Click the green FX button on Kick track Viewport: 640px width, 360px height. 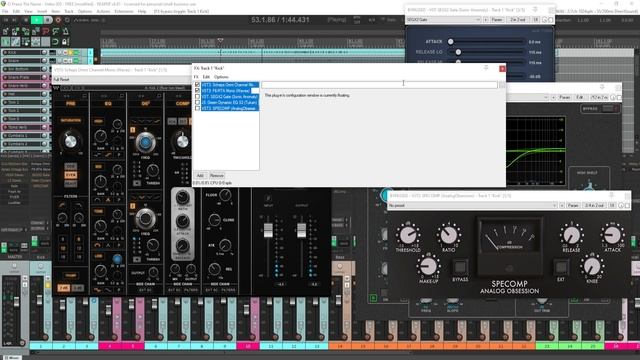coord(76,53)
